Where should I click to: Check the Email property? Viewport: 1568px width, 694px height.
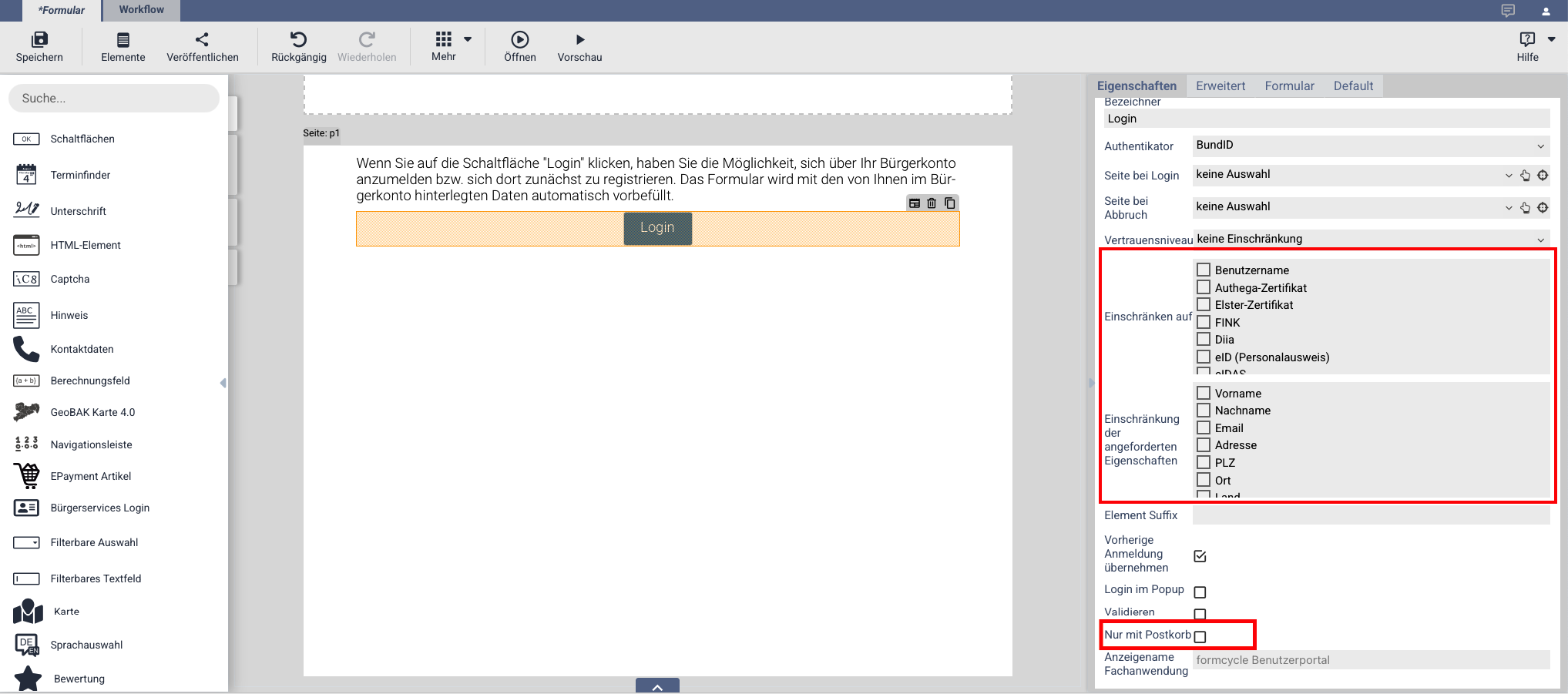1204,427
